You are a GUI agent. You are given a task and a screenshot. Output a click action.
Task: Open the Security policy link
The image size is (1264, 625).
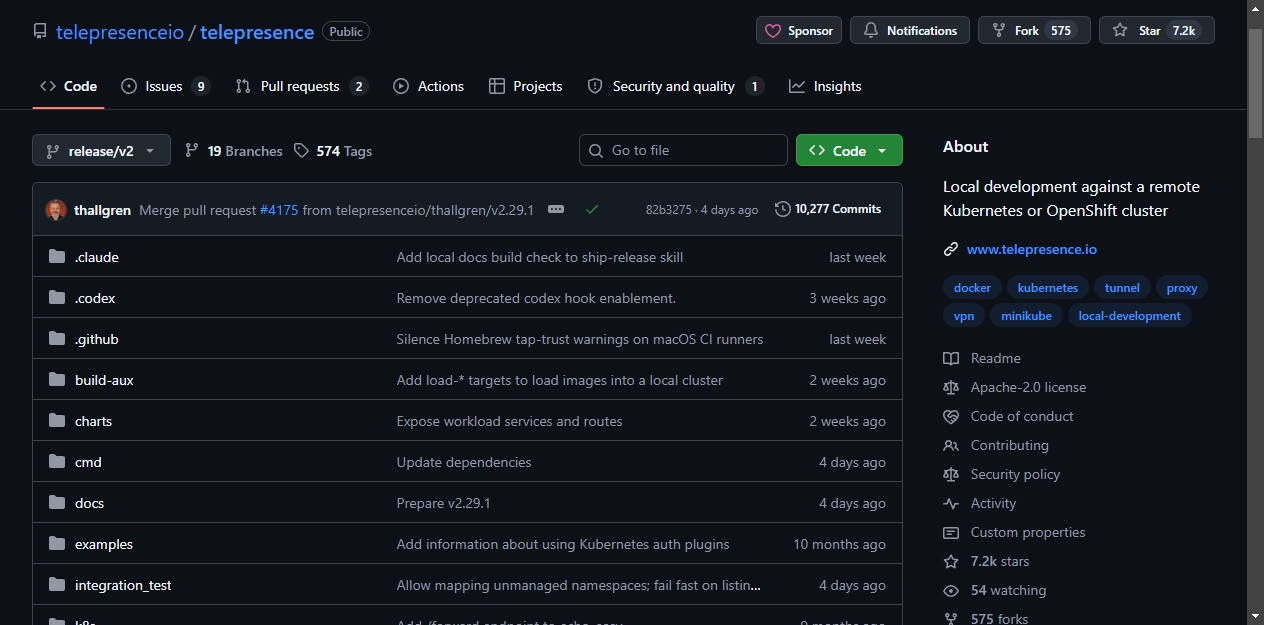click(1015, 474)
